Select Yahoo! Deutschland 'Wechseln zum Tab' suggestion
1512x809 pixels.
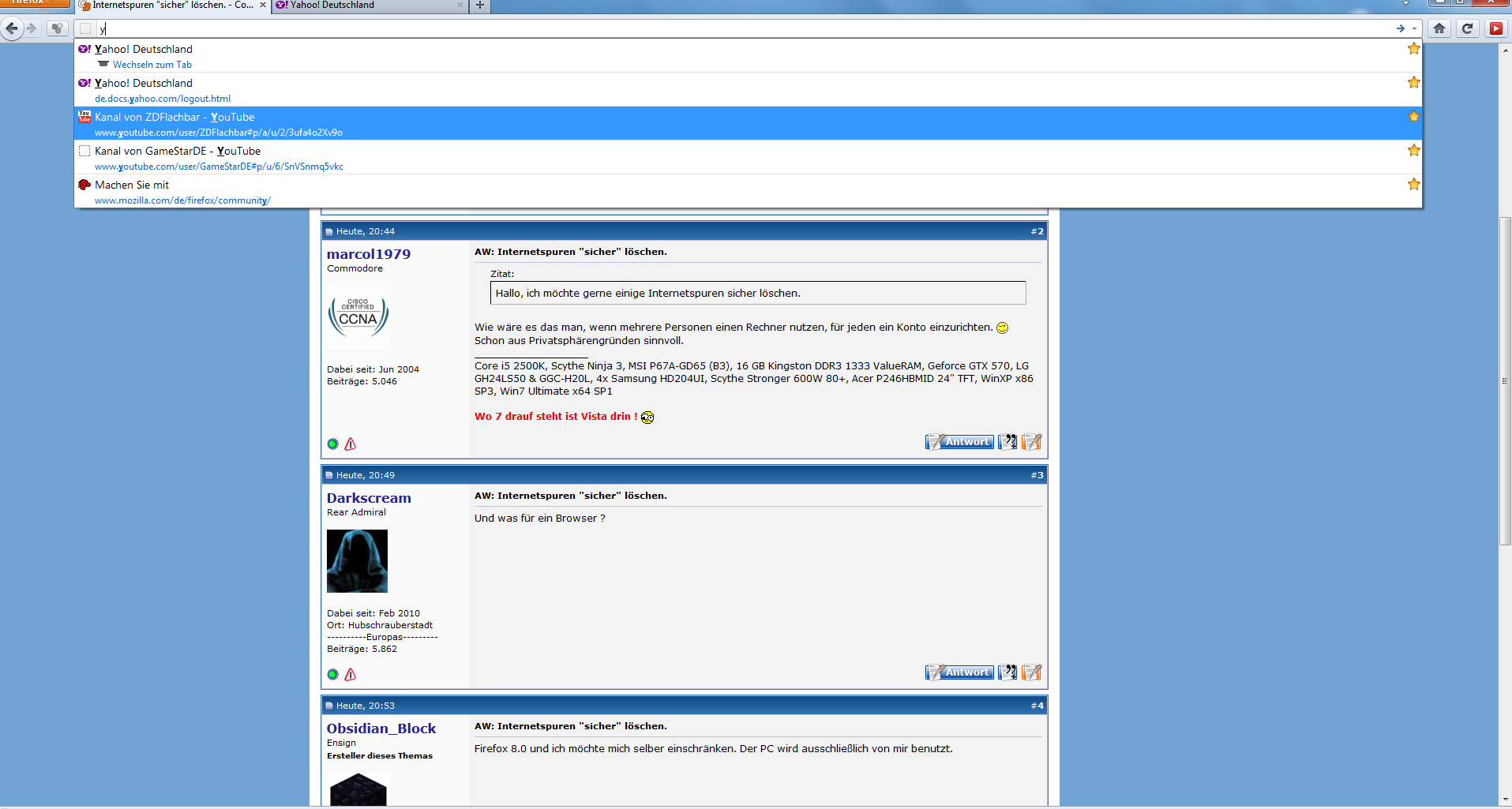coord(748,56)
